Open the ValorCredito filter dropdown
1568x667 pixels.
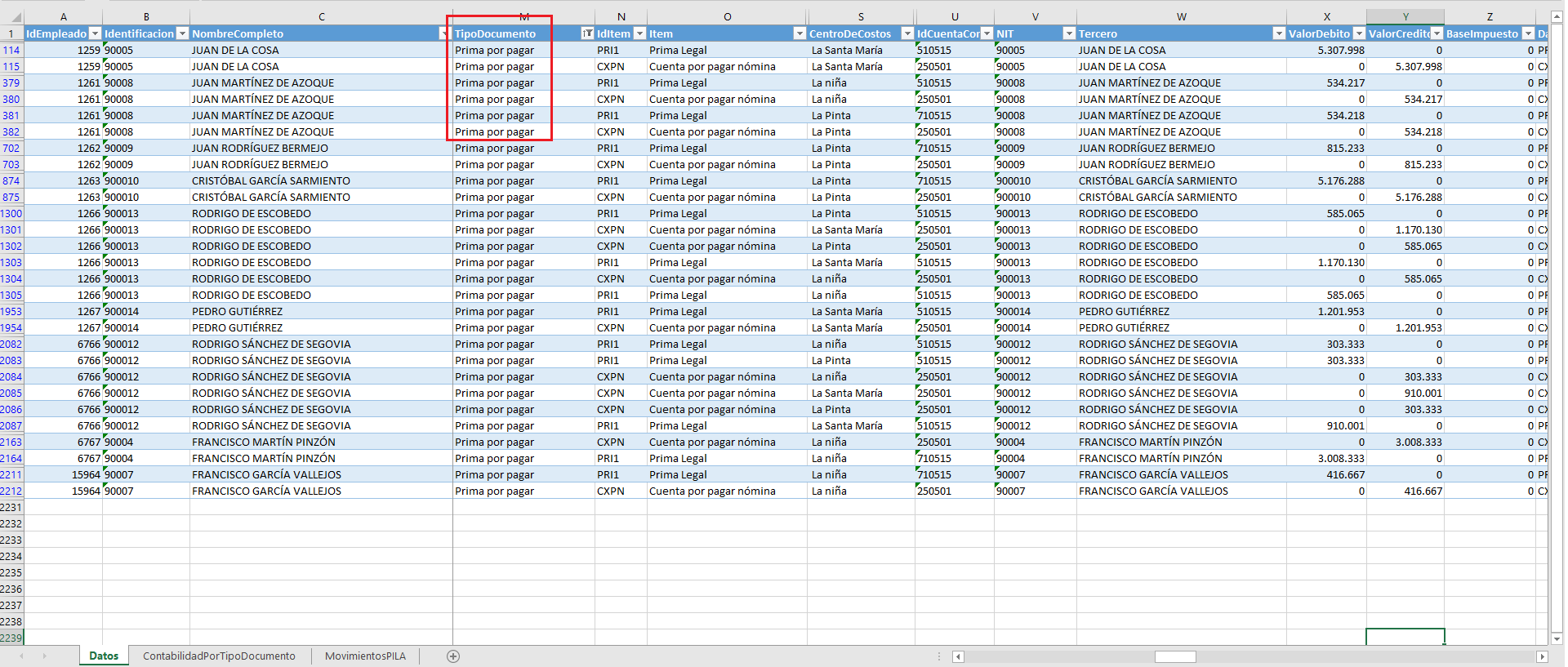tap(1437, 33)
